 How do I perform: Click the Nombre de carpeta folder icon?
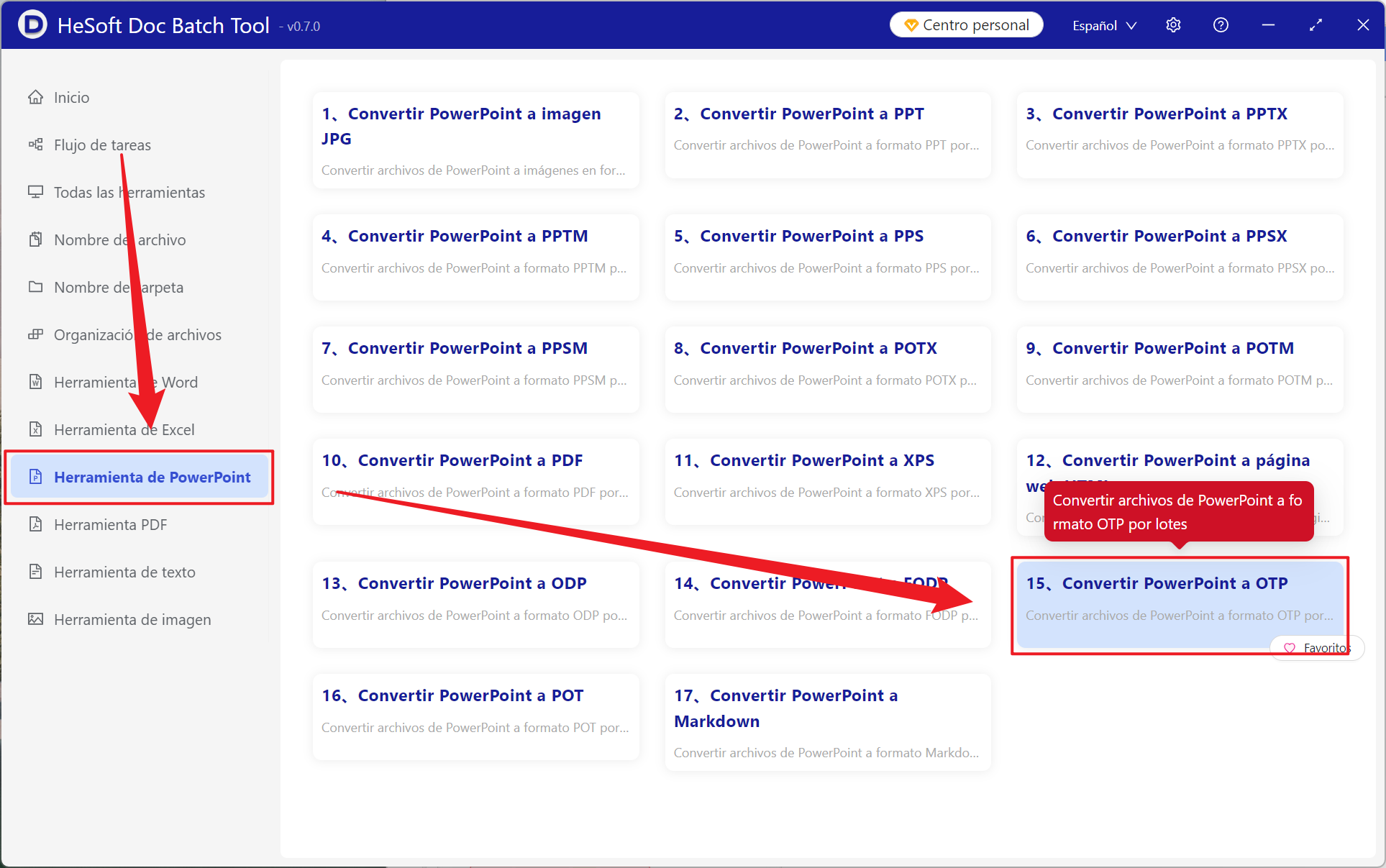[35, 287]
